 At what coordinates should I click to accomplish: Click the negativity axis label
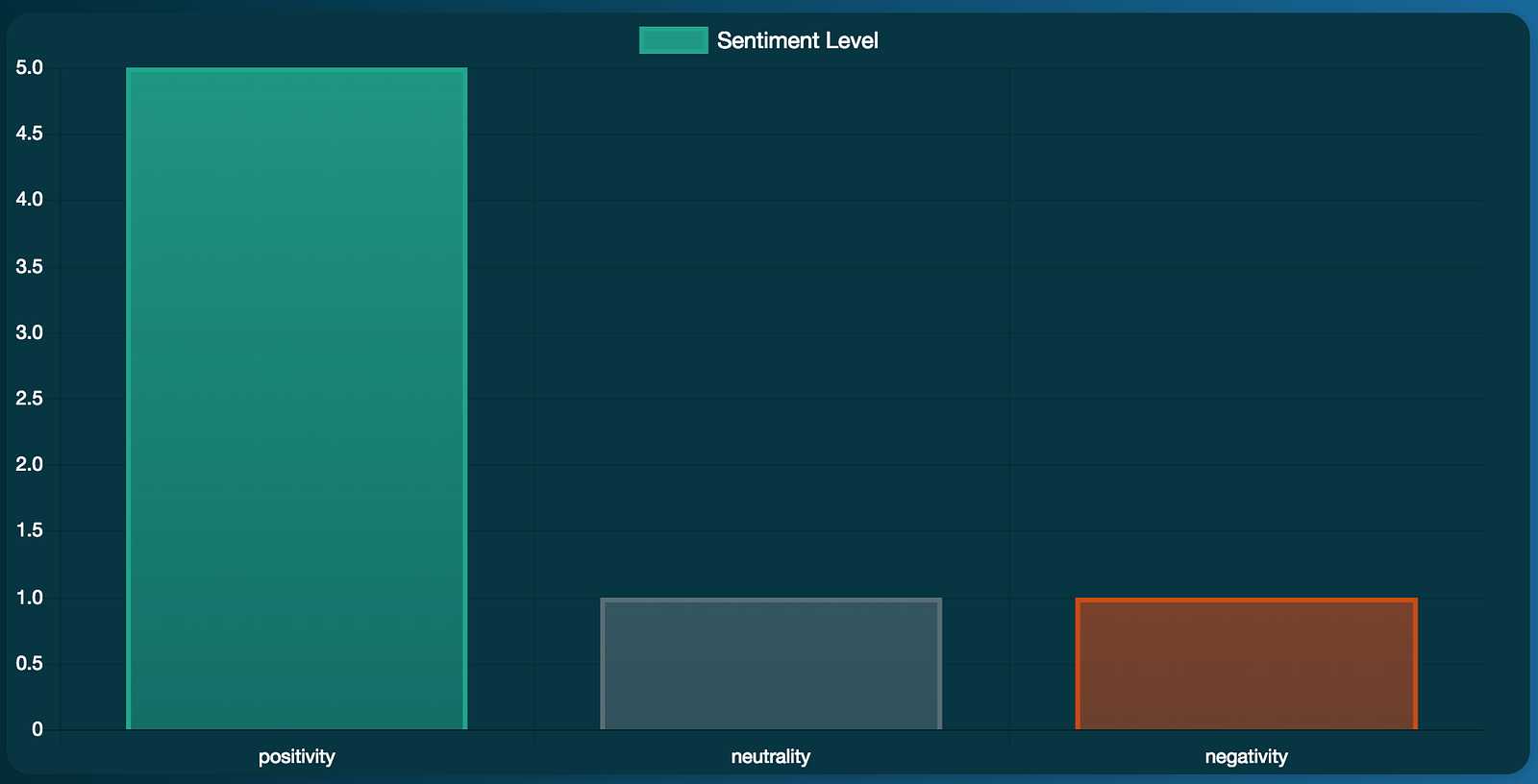point(1247,757)
